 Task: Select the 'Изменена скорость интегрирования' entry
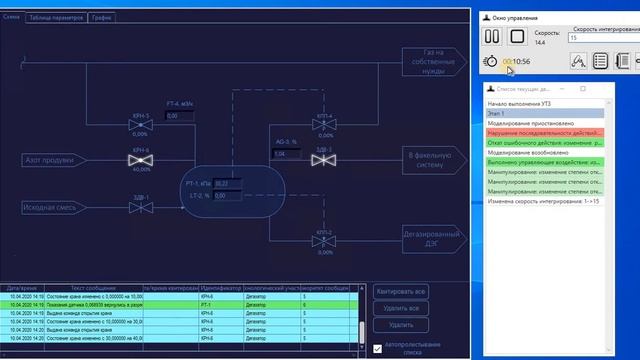[545, 202]
